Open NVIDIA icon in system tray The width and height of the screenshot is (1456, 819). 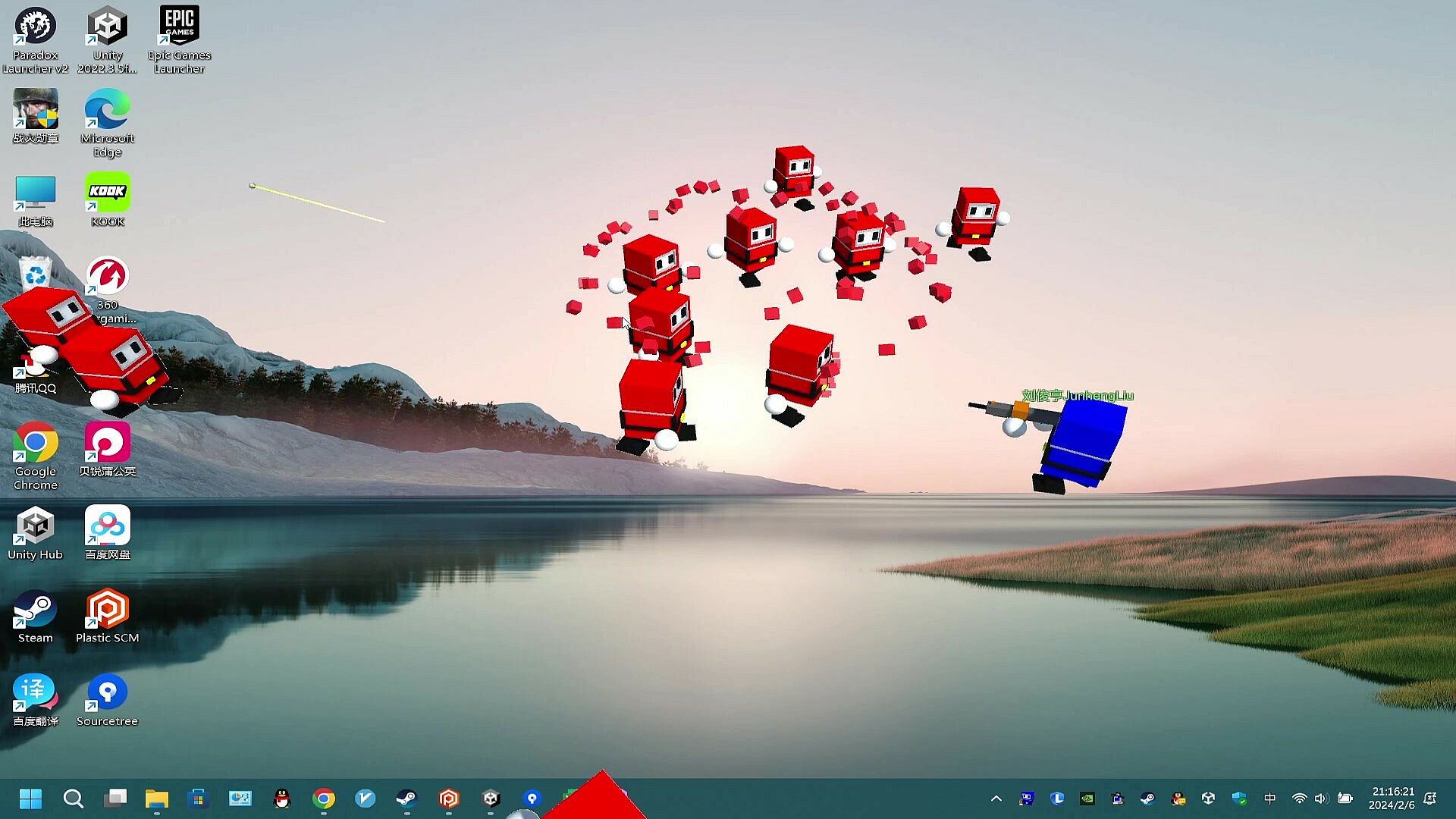click(1087, 798)
